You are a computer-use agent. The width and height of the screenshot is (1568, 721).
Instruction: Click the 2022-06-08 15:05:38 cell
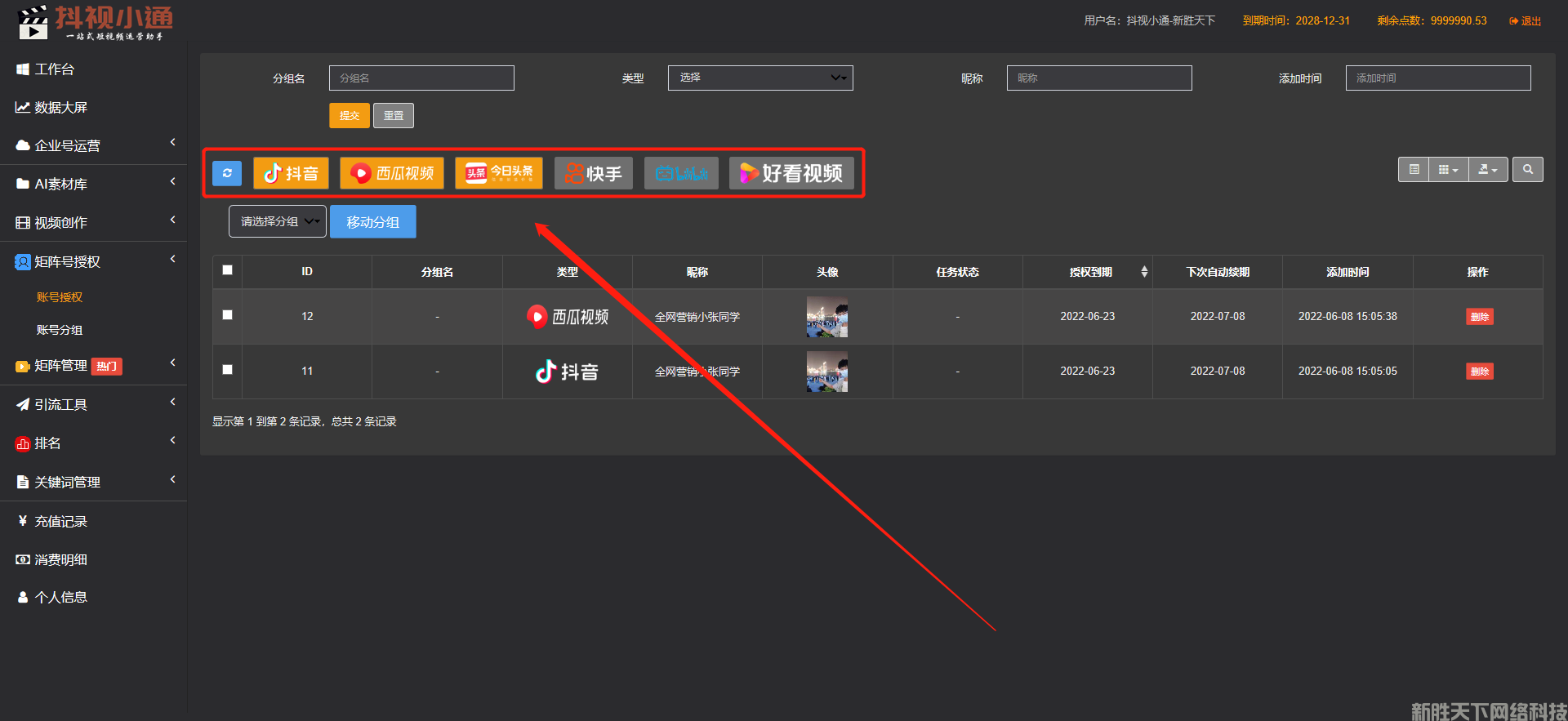coord(1347,317)
